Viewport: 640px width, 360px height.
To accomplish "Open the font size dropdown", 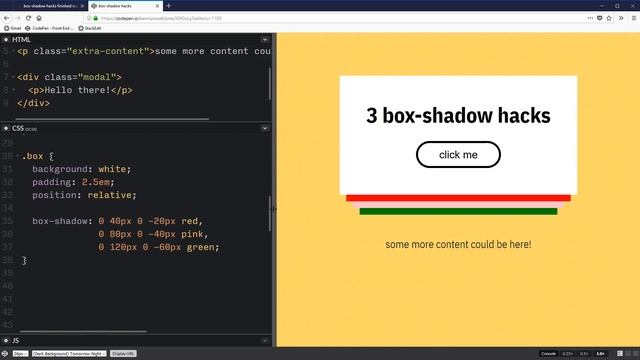I will (20, 353).
